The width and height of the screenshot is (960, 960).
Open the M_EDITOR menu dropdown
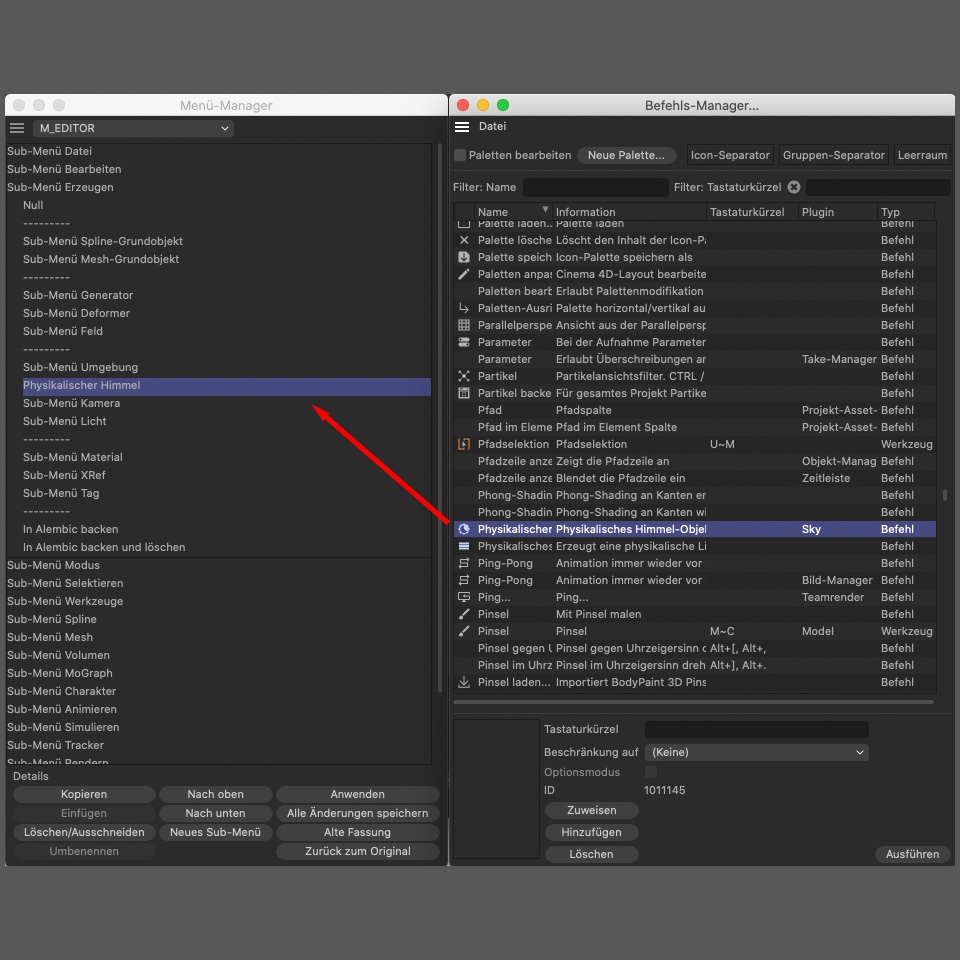[x=134, y=128]
